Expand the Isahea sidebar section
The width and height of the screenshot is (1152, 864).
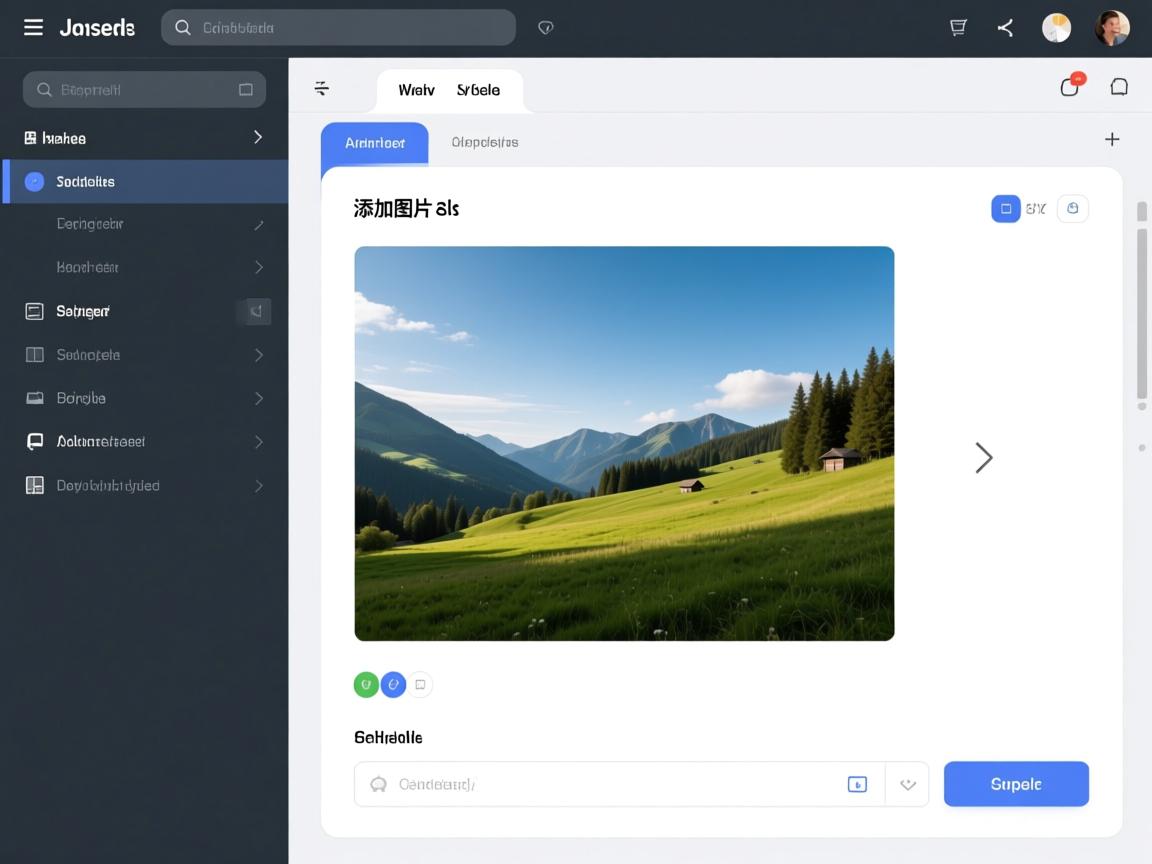[257, 137]
